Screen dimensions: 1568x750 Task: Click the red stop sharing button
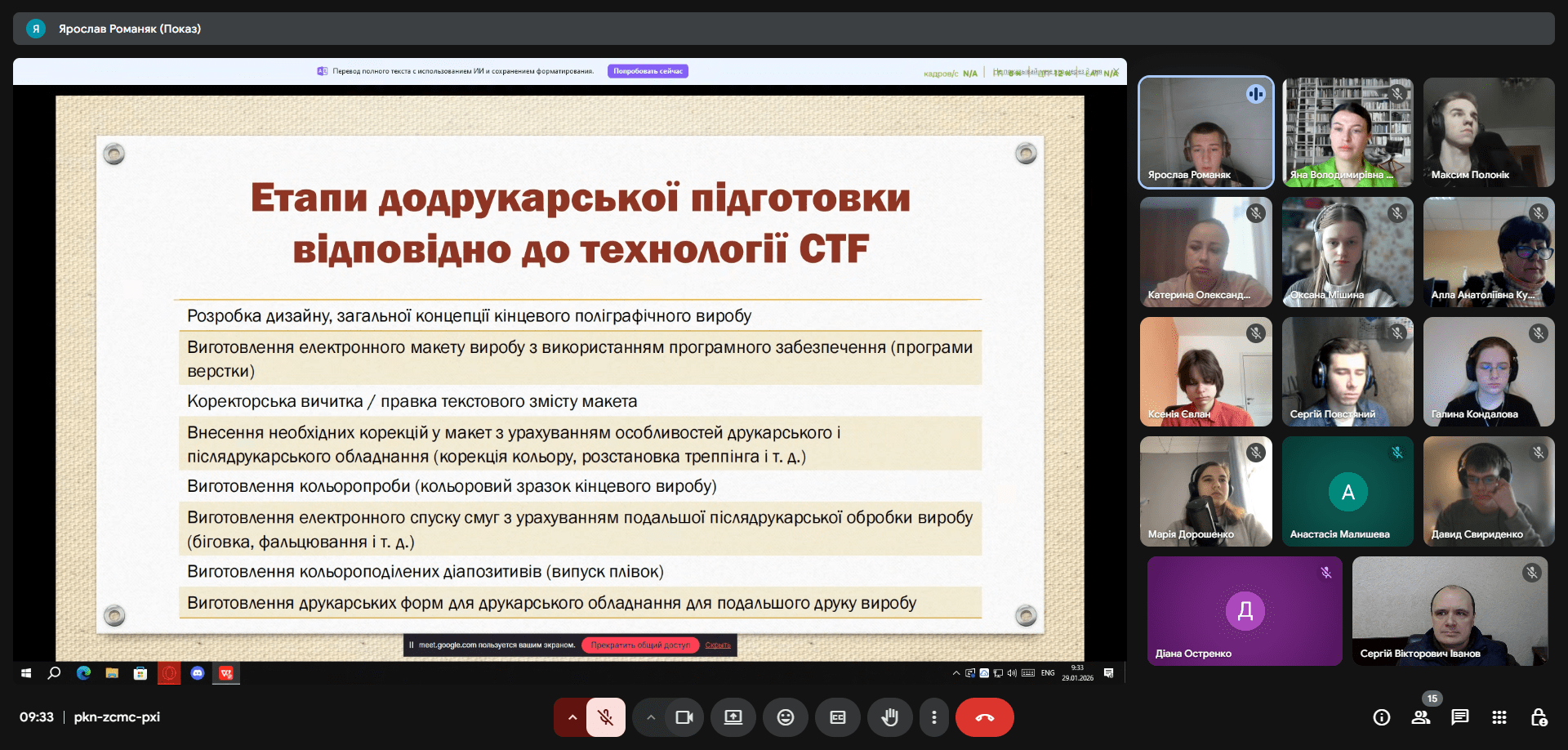[x=640, y=645]
